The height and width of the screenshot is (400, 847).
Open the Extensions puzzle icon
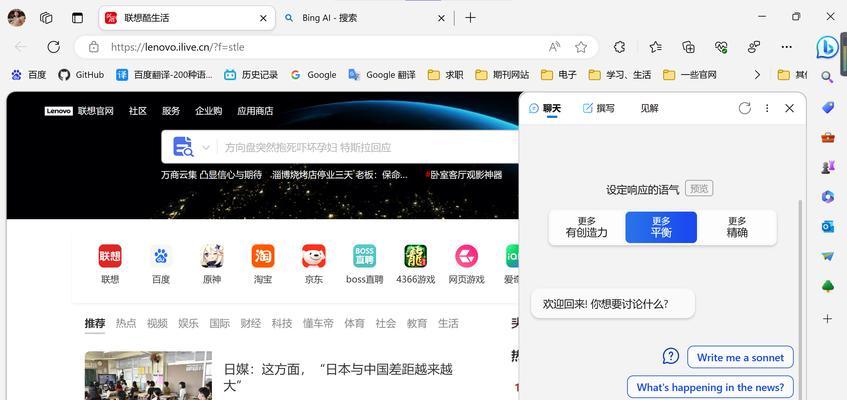620,47
